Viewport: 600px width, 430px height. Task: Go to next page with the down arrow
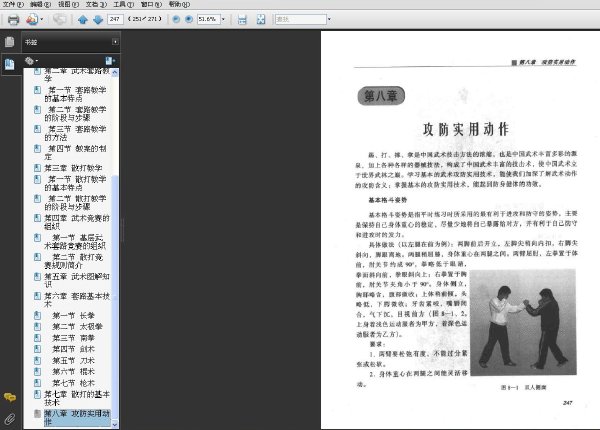98,20
